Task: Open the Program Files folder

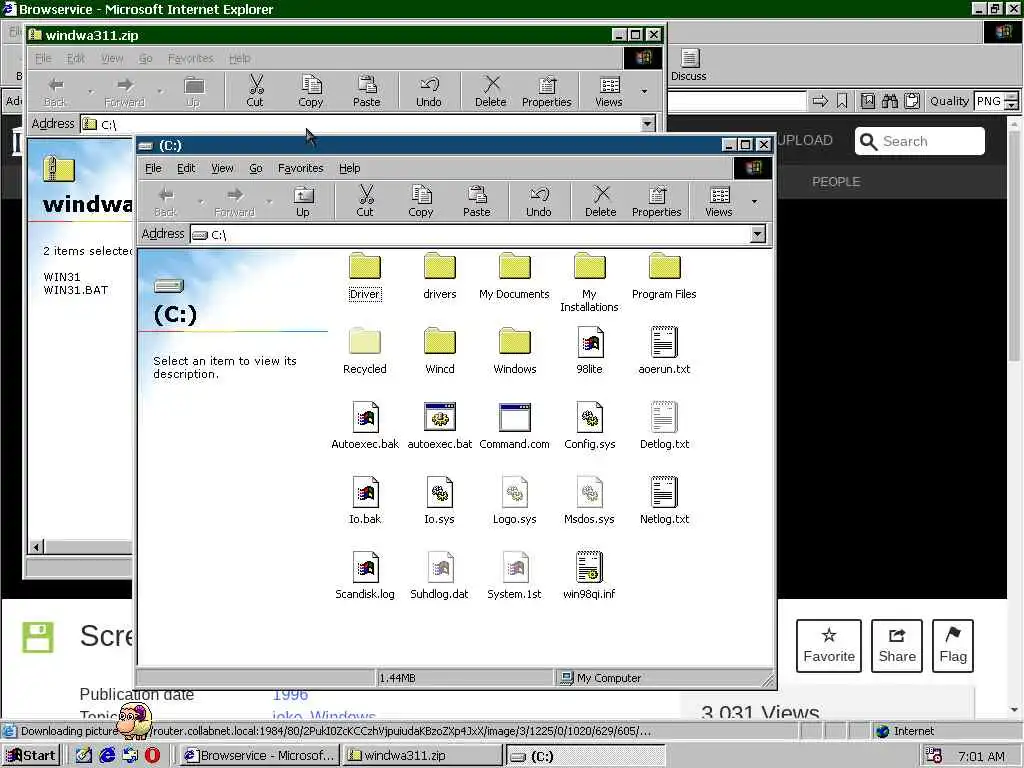Action: [664, 276]
